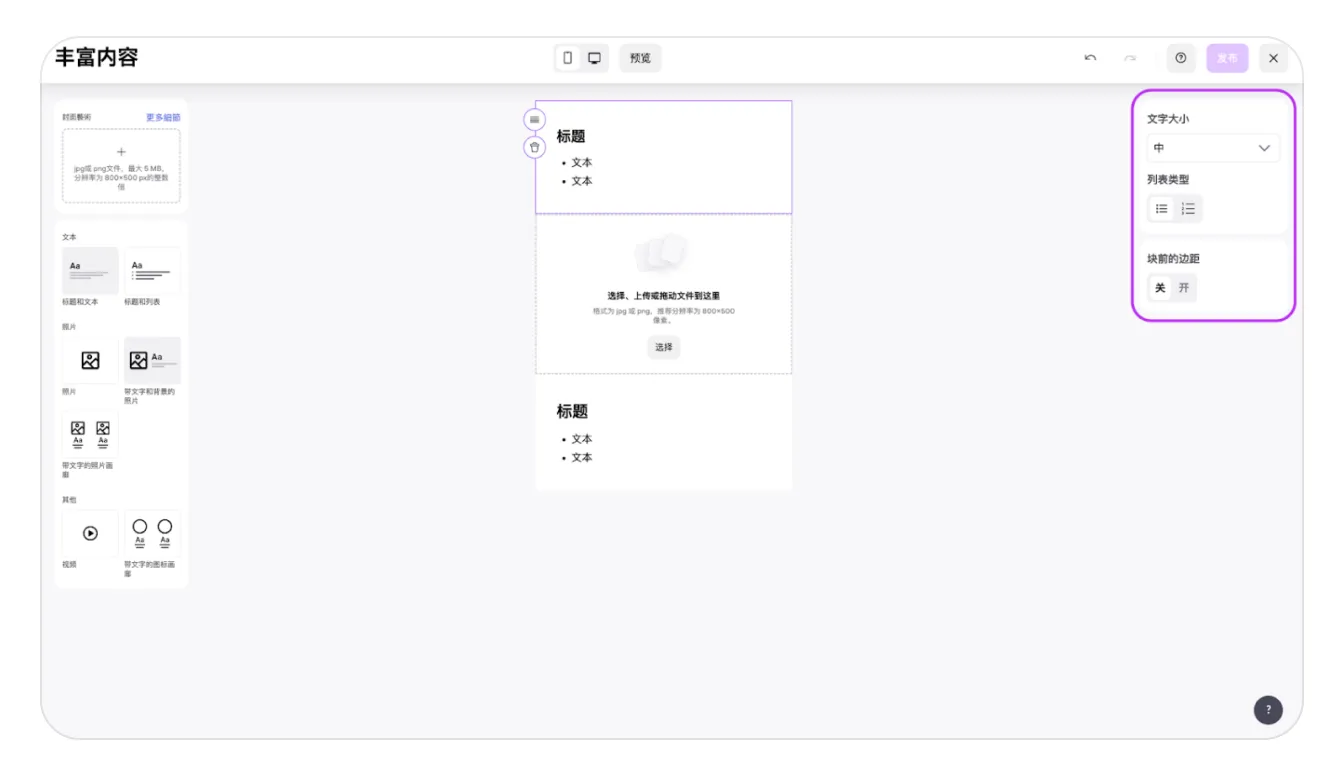Turn on margin before block (开)

coord(1184,288)
